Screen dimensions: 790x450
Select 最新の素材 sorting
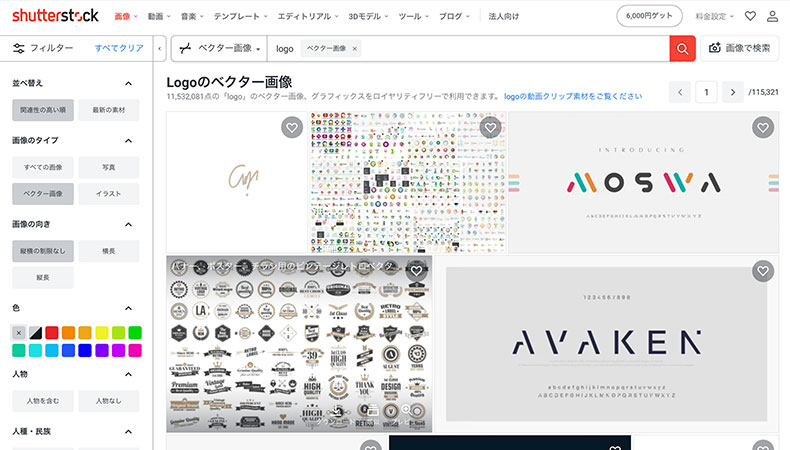pos(109,110)
